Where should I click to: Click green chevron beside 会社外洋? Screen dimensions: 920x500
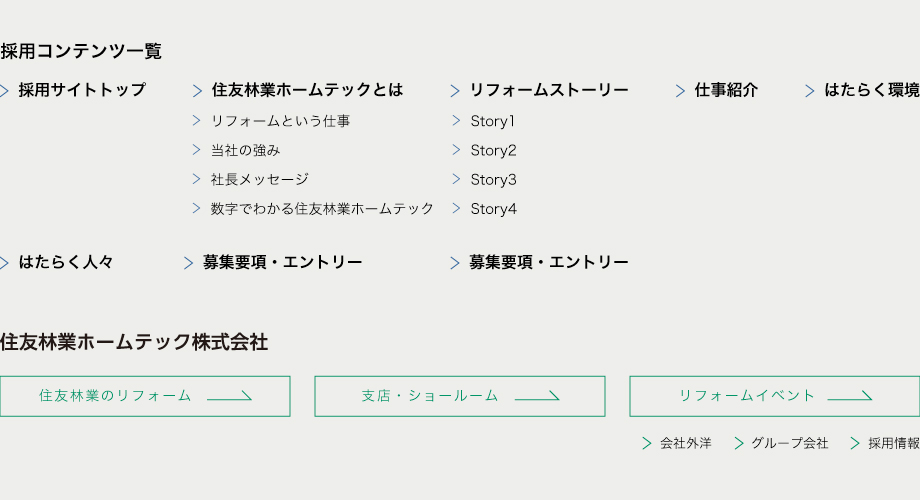647,443
